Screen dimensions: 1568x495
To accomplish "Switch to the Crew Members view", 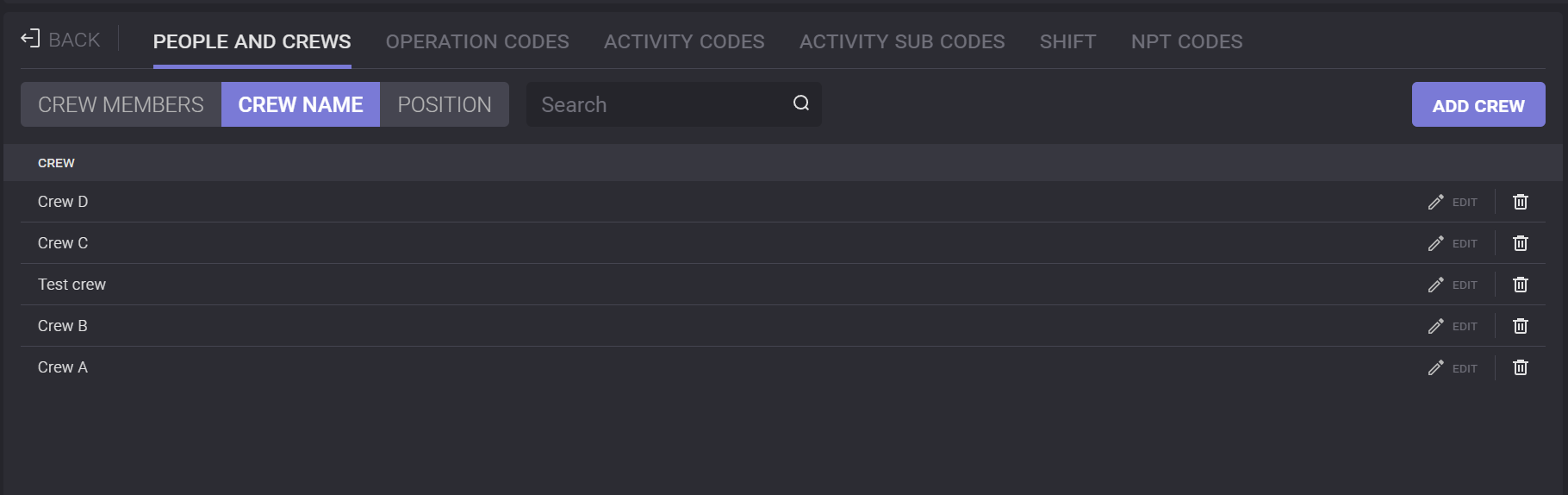I will pyautogui.click(x=121, y=104).
